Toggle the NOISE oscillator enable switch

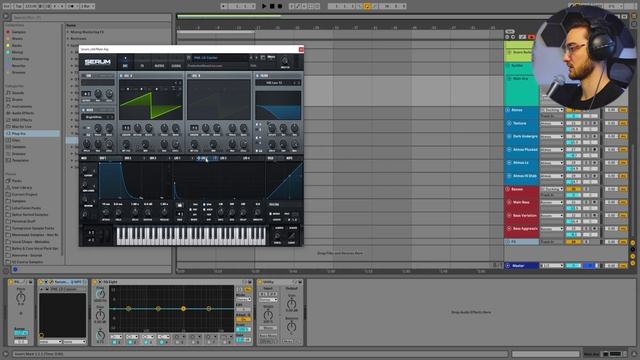click(x=83, y=110)
